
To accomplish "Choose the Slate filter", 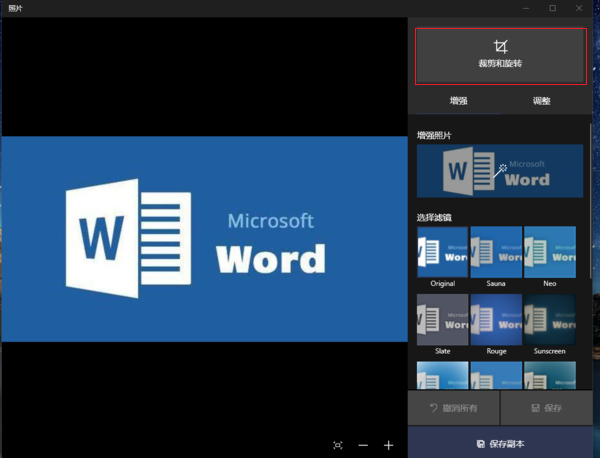I will (442, 320).
